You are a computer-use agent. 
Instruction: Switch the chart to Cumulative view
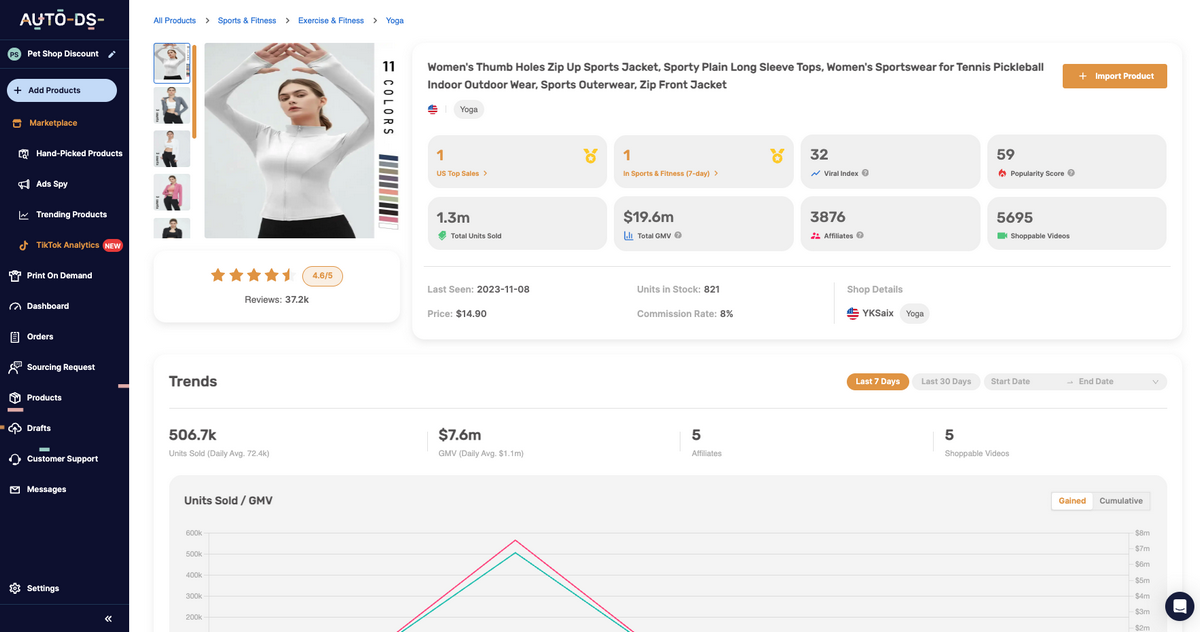click(1121, 500)
